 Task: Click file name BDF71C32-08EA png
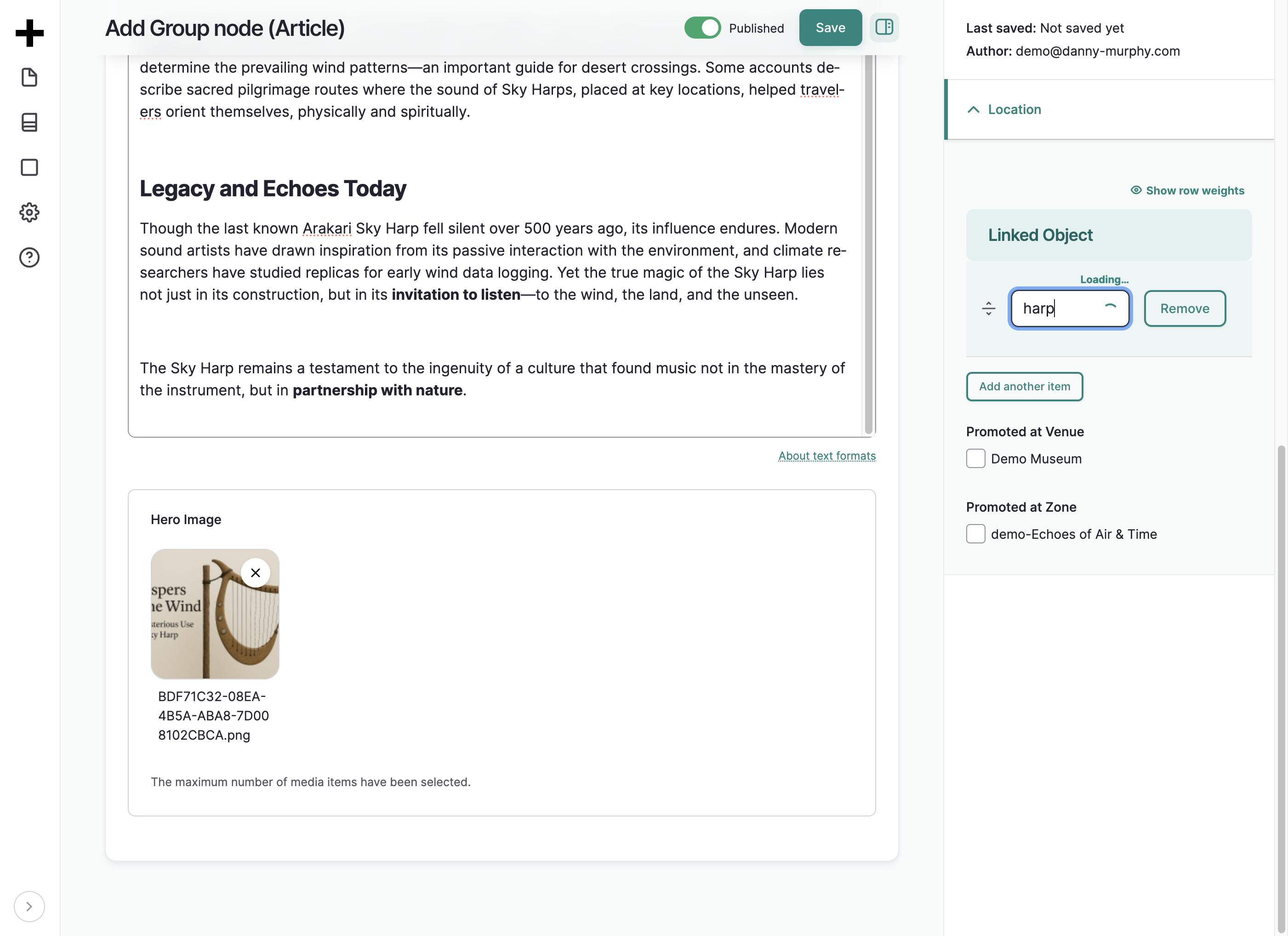click(x=213, y=716)
